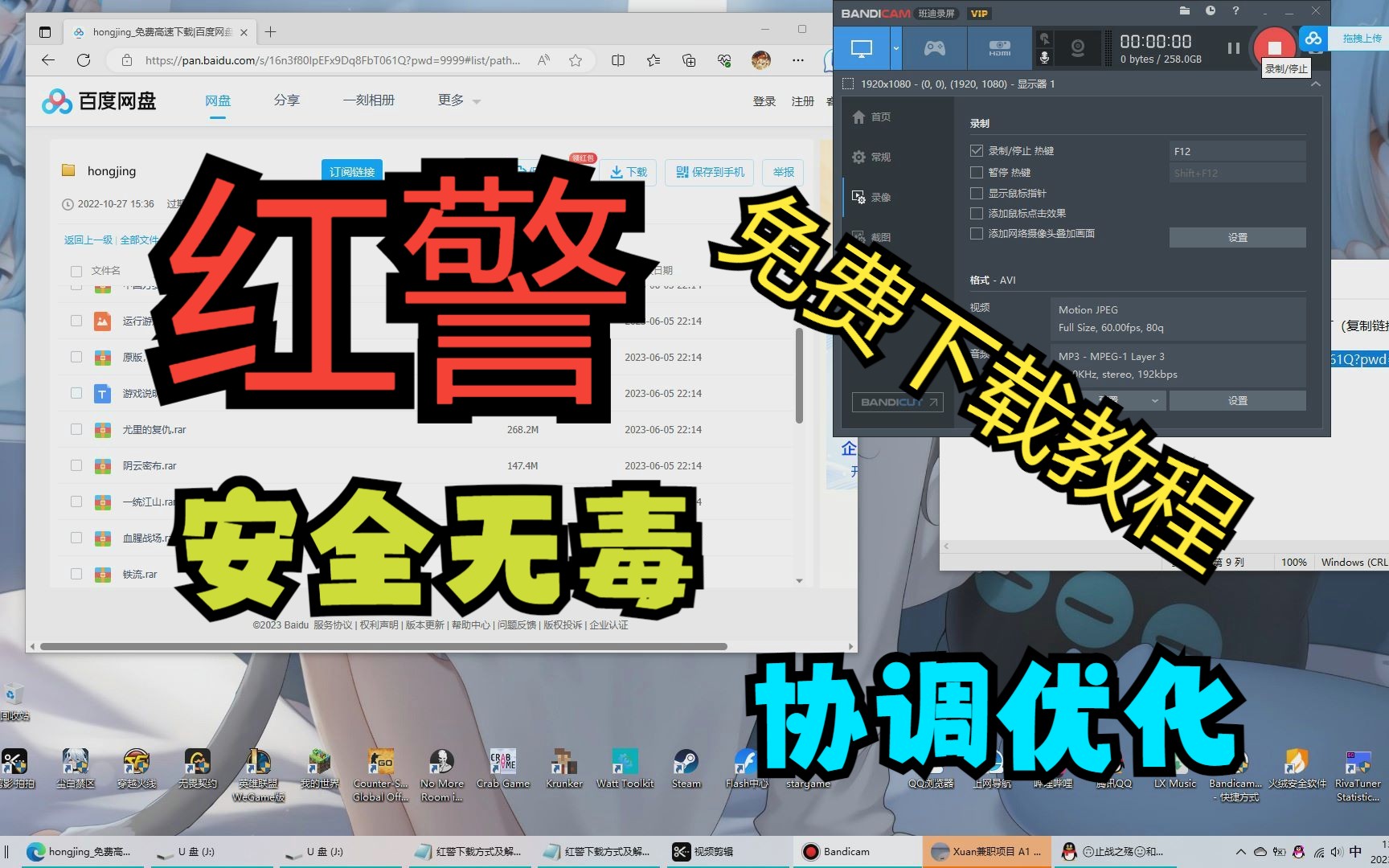Check the 铁流.rar file checkbox
The height and width of the screenshot is (868, 1389).
pyautogui.click(x=76, y=574)
